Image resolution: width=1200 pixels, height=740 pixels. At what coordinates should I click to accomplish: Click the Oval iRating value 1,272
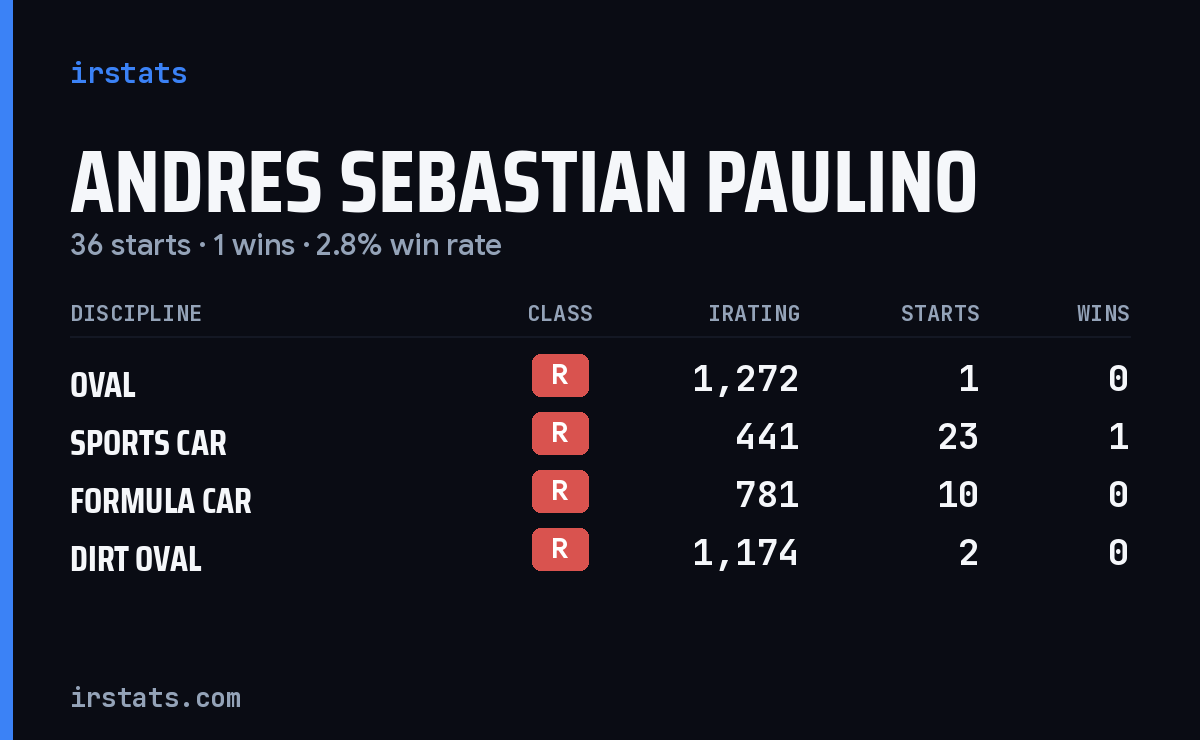pyautogui.click(x=746, y=379)
